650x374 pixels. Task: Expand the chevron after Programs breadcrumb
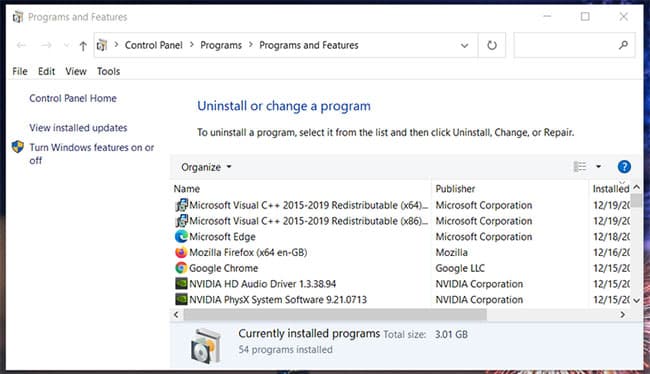coord(251,45)
